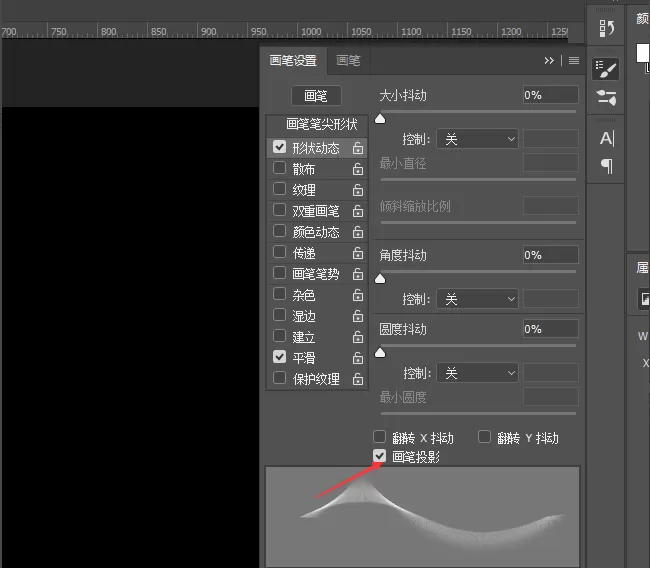Uncheck the 形状动态 checkbox
The height and width of the screenshot is (568, 650).
coord(279,147)
